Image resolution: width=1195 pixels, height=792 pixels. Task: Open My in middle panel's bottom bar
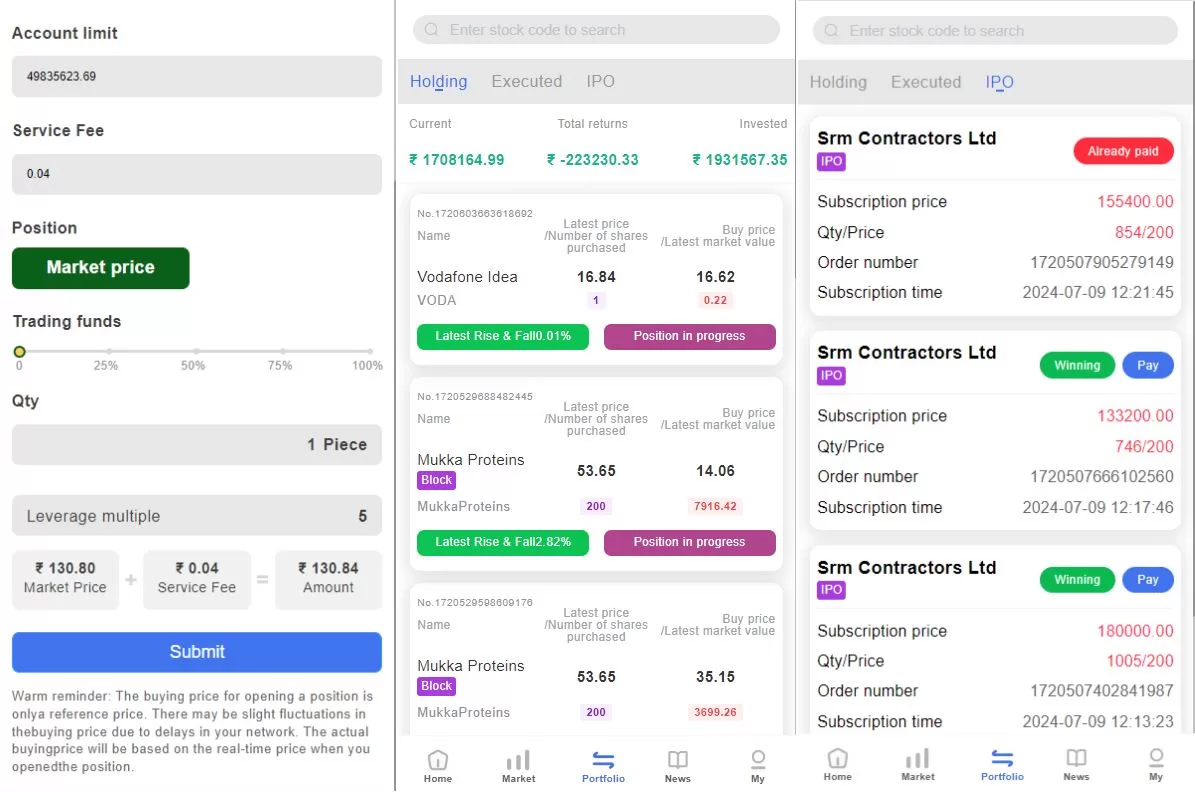[758, 766]
